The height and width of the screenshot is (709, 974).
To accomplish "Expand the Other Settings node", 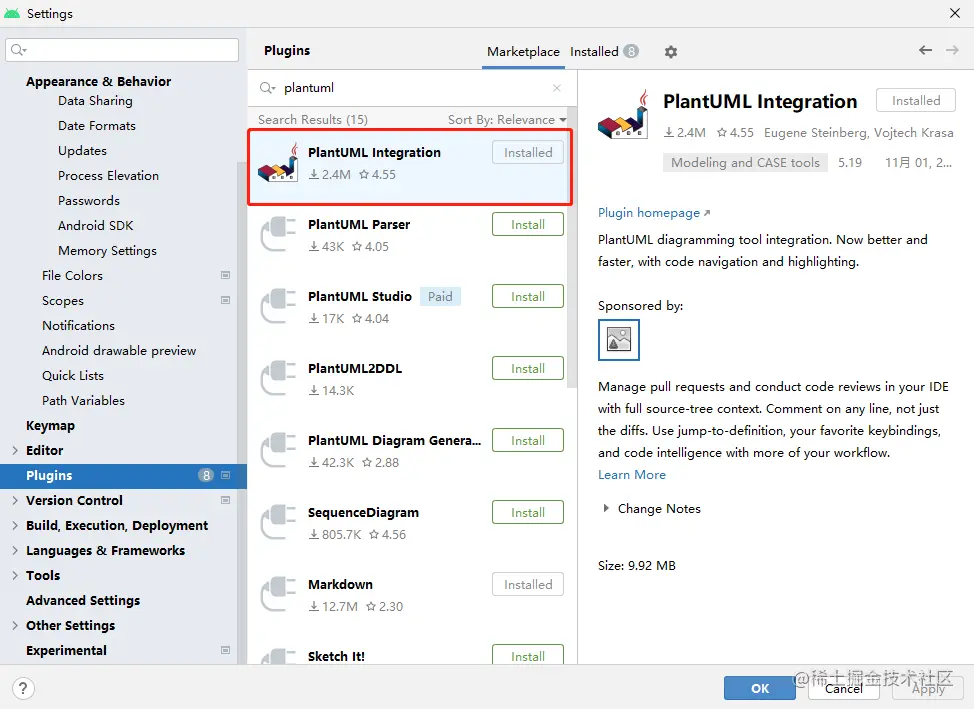I will (x=15, y=625).
